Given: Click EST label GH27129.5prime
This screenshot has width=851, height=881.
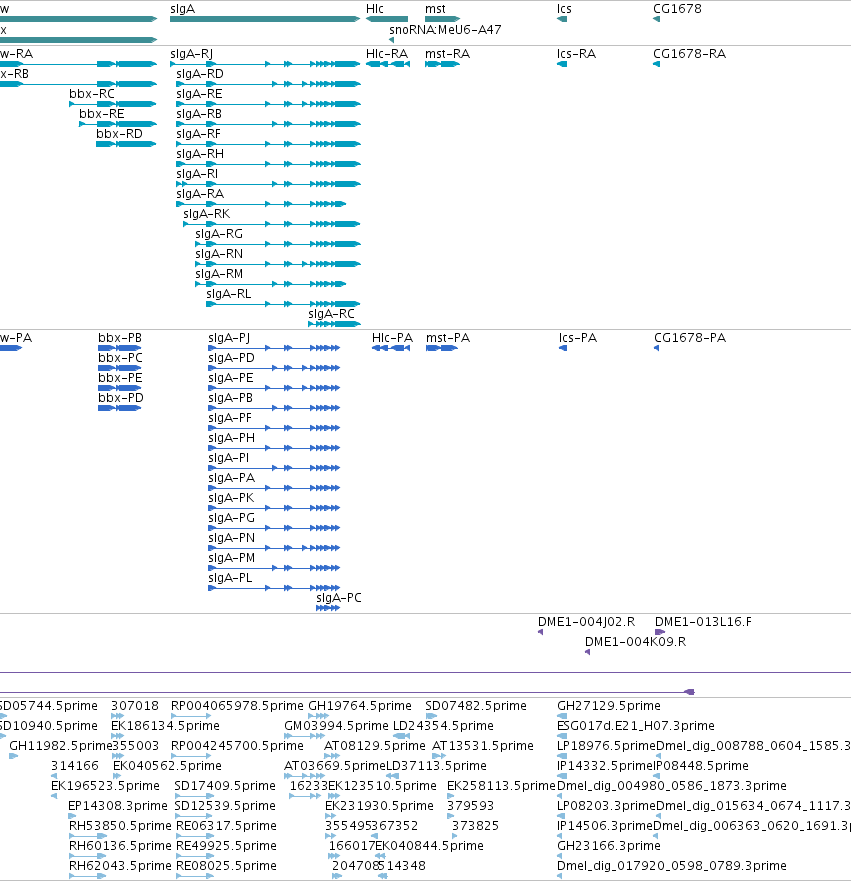Looking at the screenshot, I should pos(609,706).
